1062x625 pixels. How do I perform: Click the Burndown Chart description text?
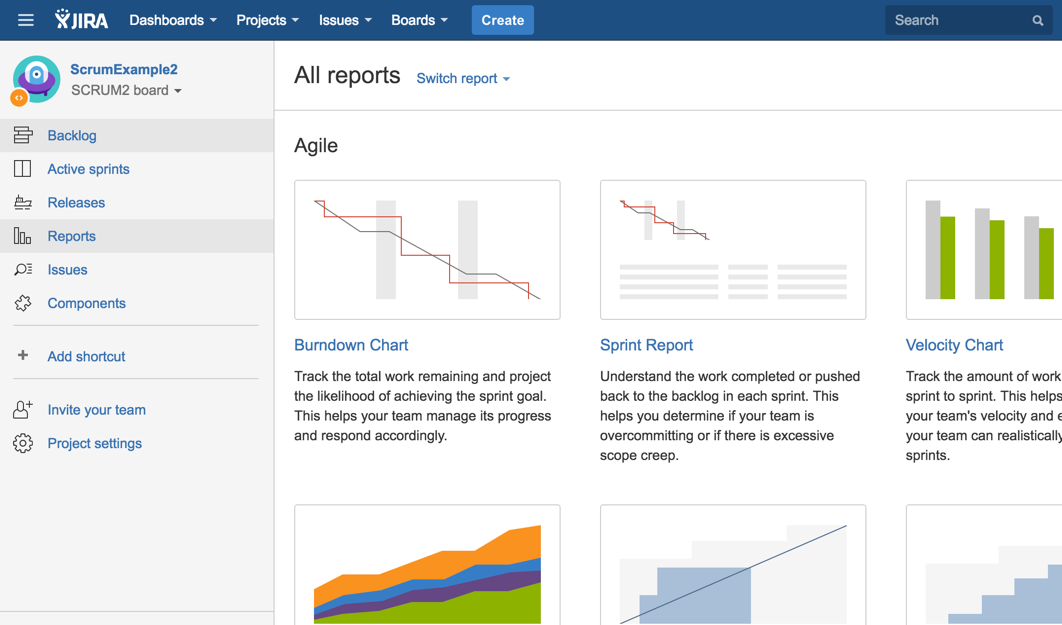423,406
